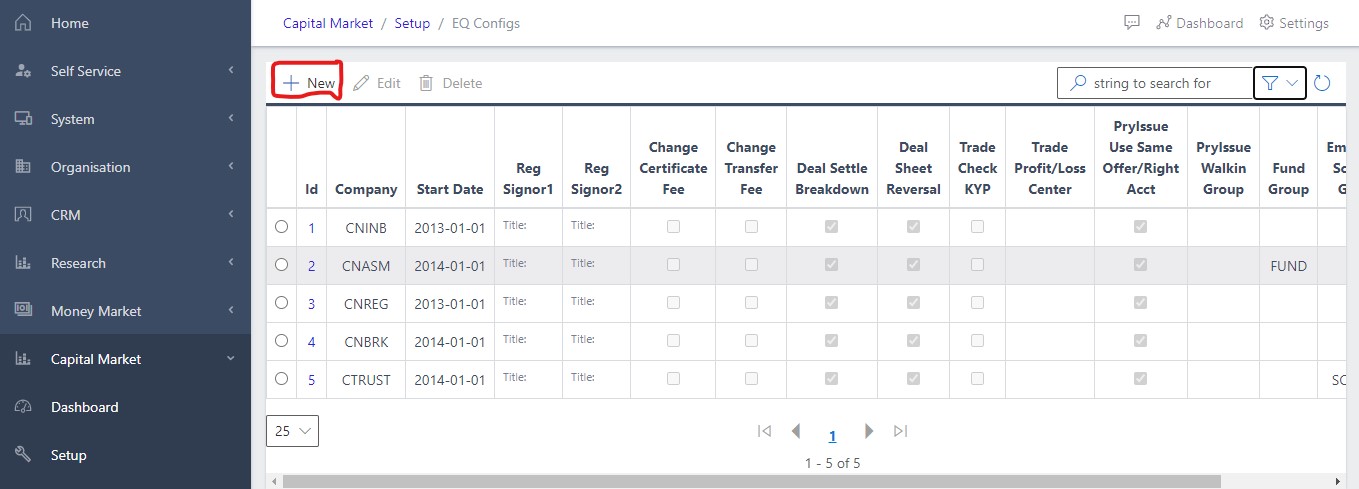Click the search string input field
The width and height of the screenshot is (1359, 489).
[x=1155, y=83]
